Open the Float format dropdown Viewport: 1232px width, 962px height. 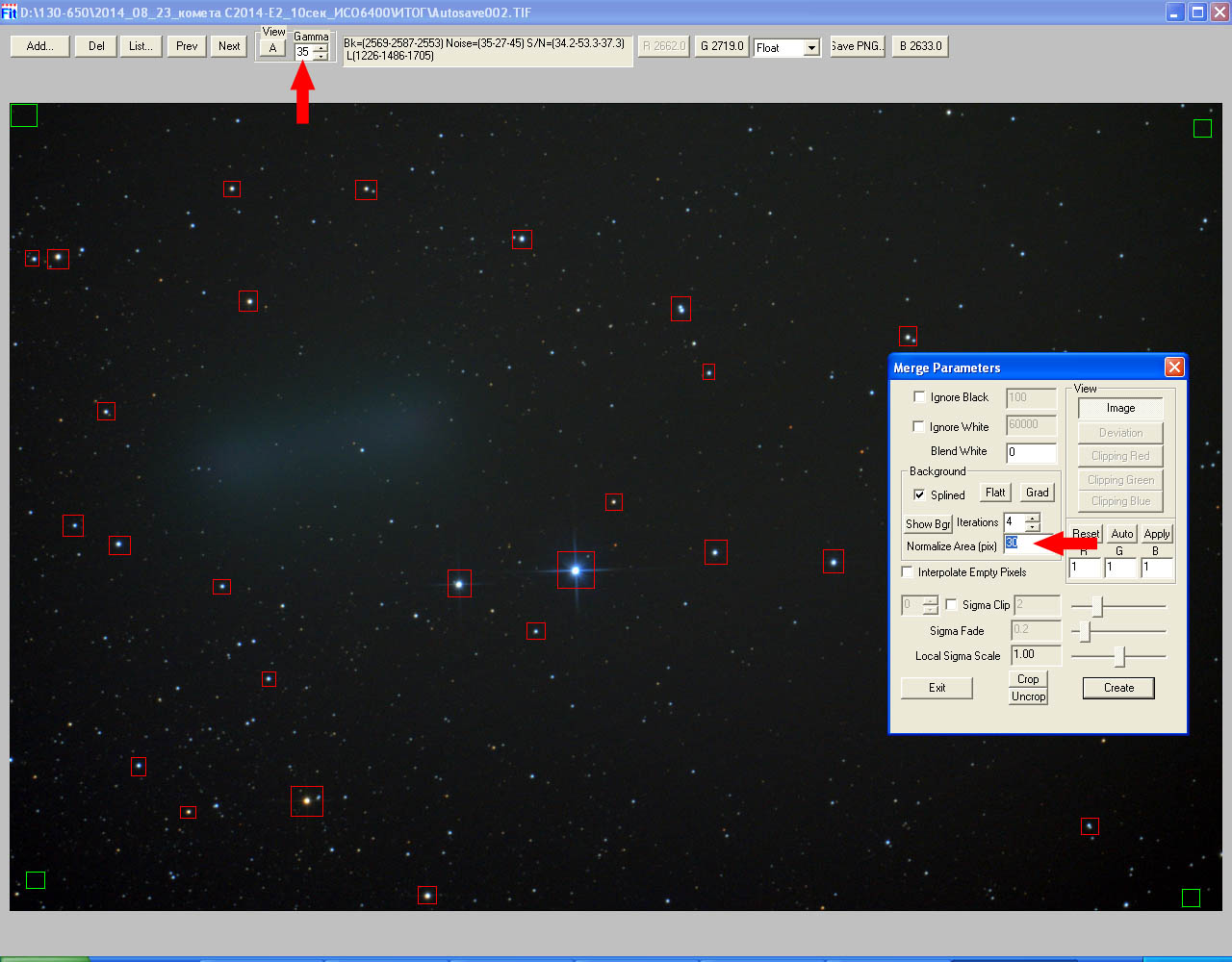811,48
